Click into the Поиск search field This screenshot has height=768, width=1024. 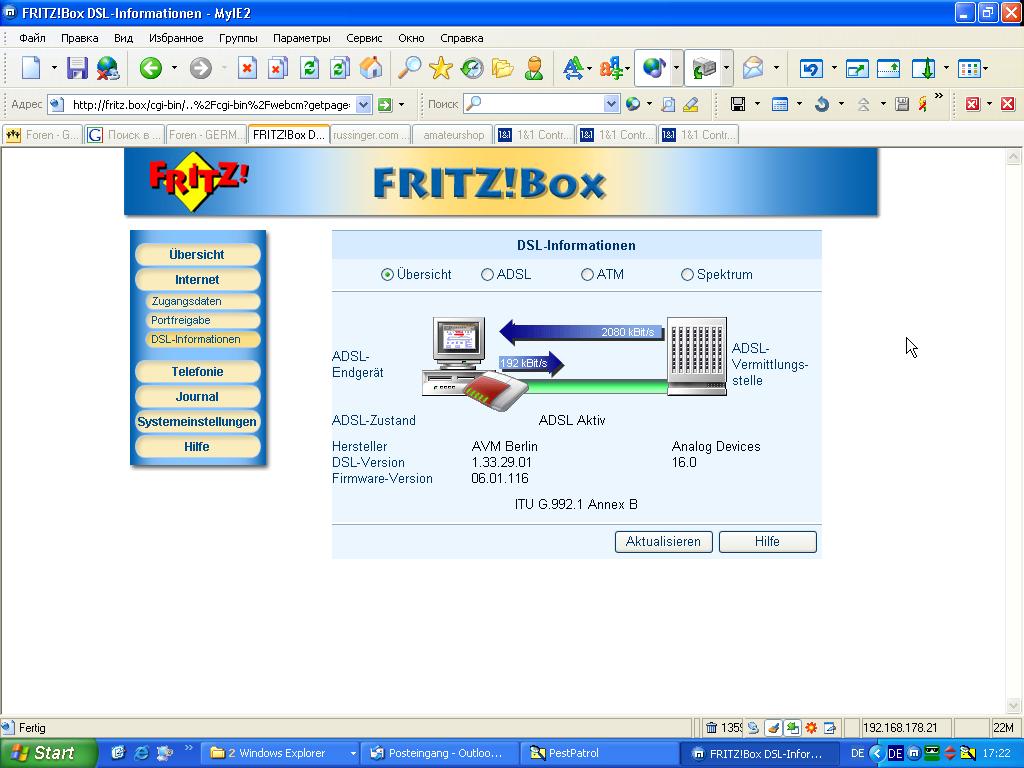541,104
